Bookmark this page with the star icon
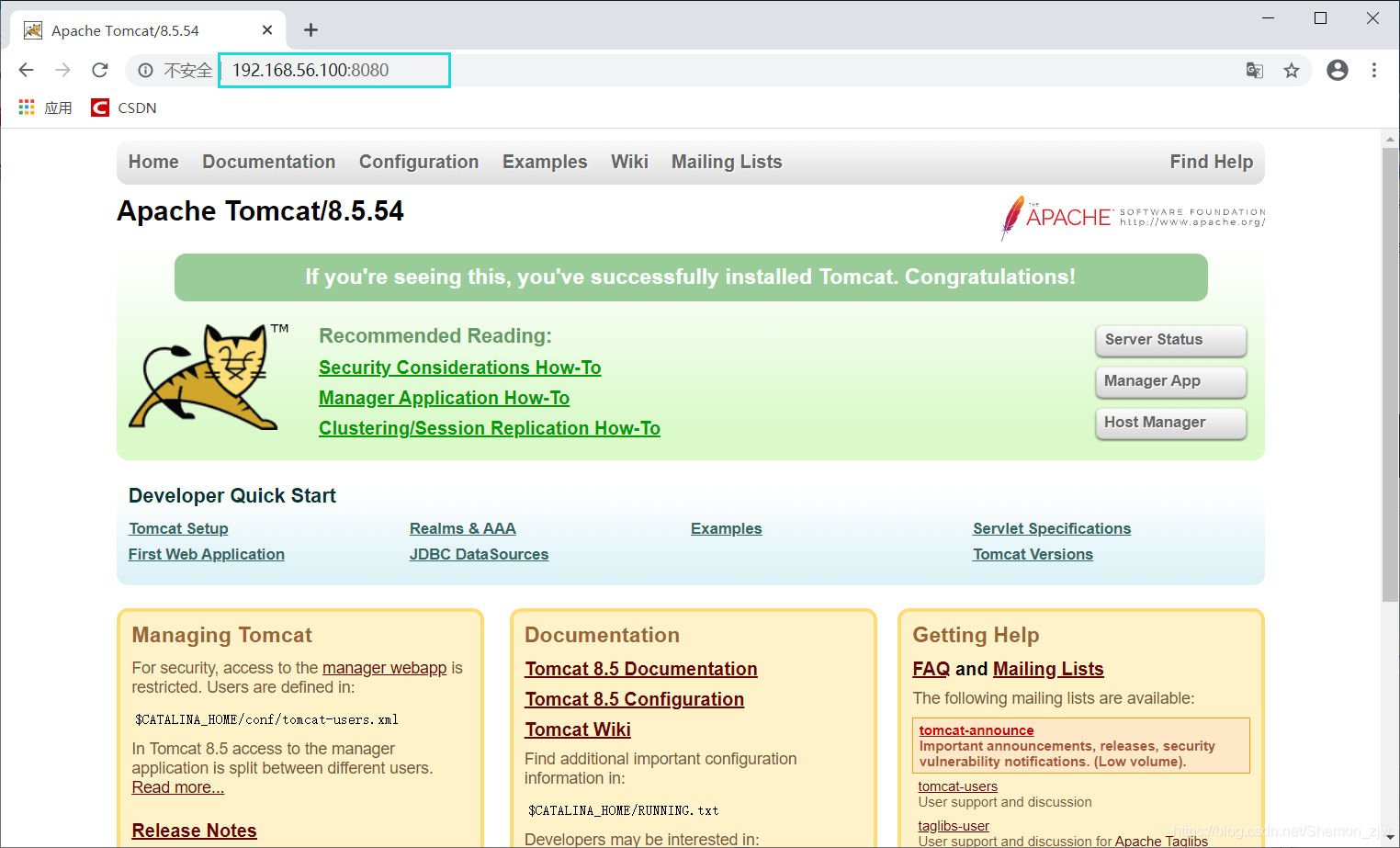1400x848 pixels. pyautogui.click(x=1292, y=70)
